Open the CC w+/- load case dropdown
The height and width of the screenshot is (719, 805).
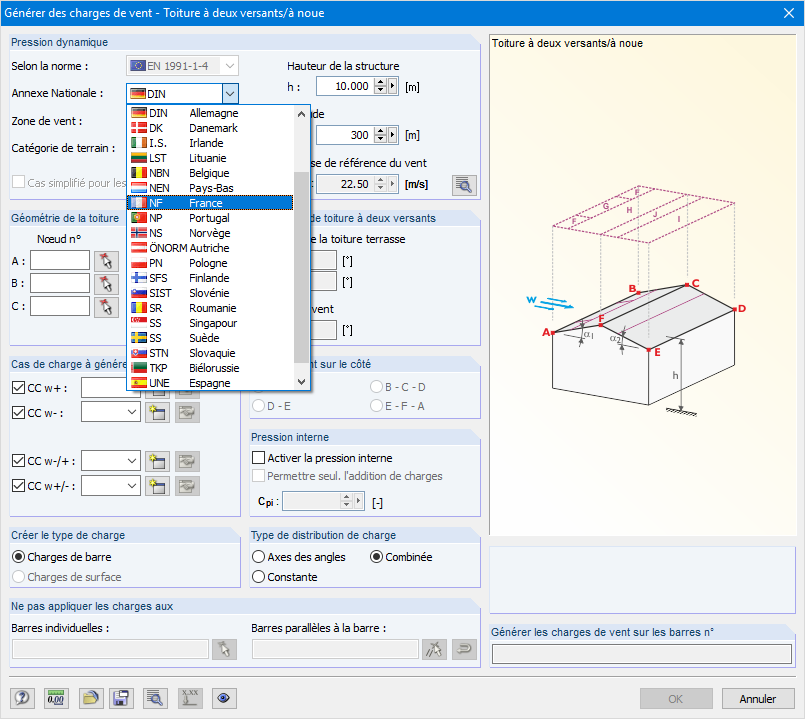(x=131, y=485)
